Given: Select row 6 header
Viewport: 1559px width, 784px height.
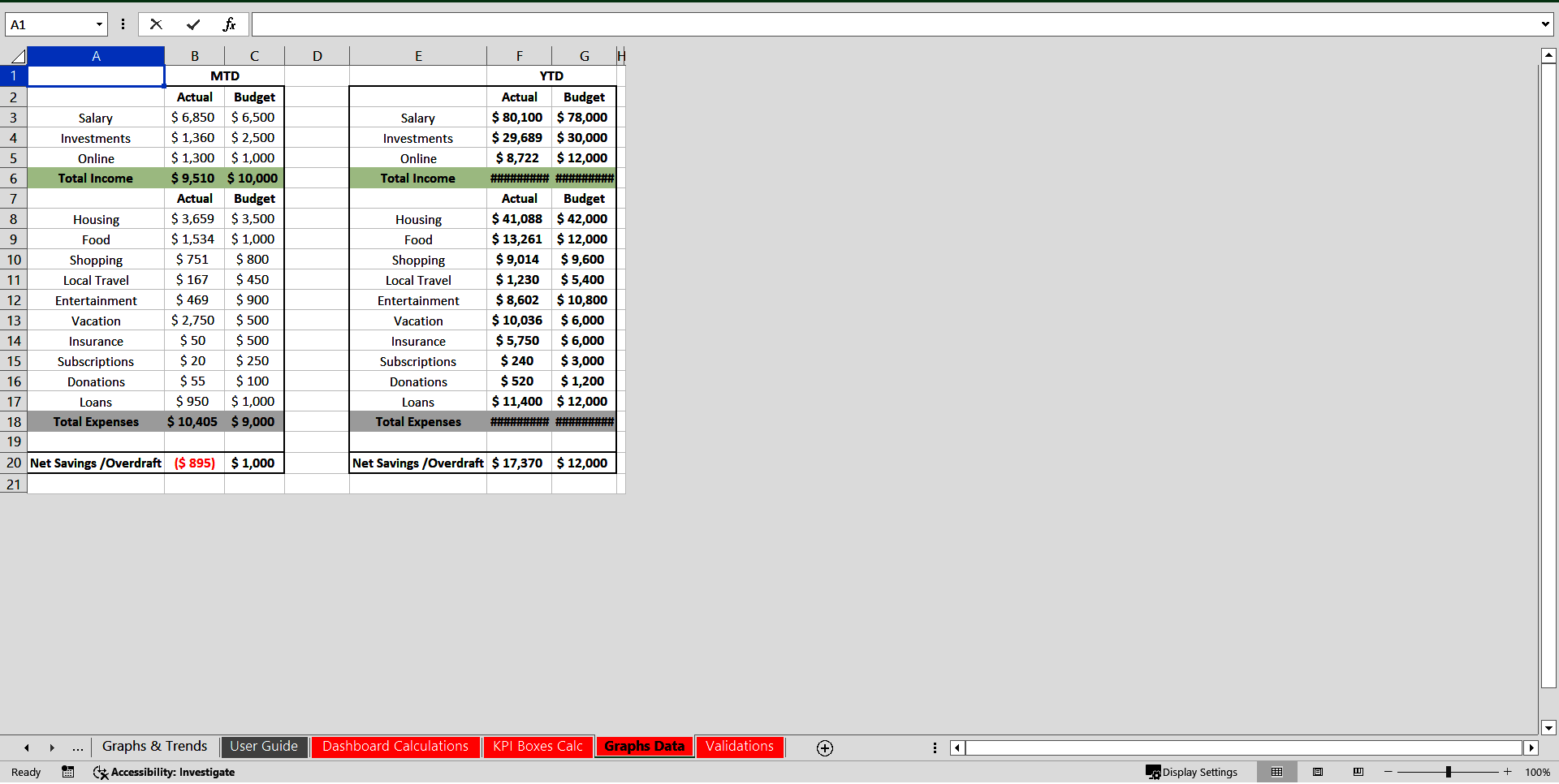Looking at the screenshot, I should tap(14, 178).
